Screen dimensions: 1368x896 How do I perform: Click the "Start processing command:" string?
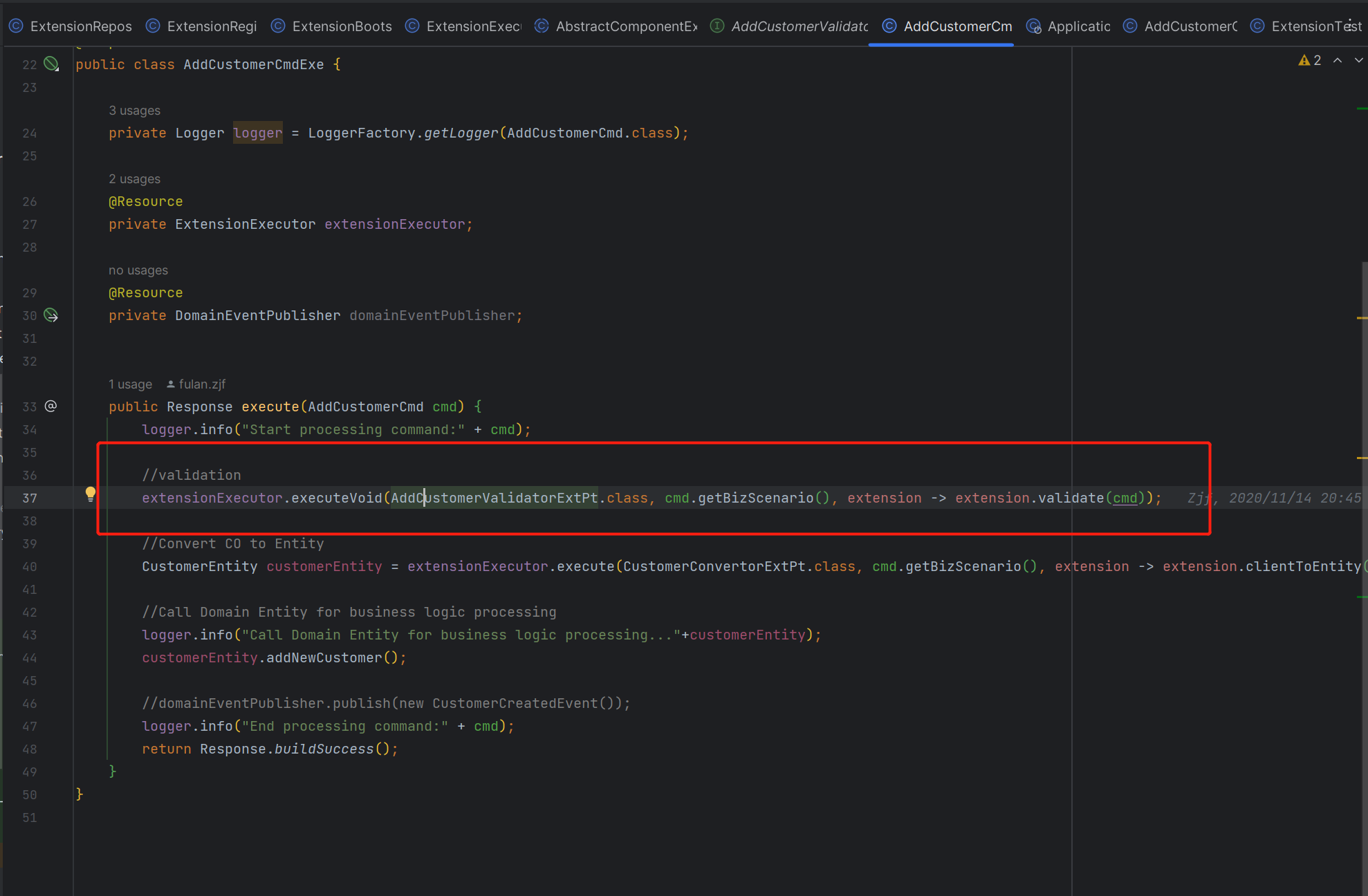click(353, 429)
